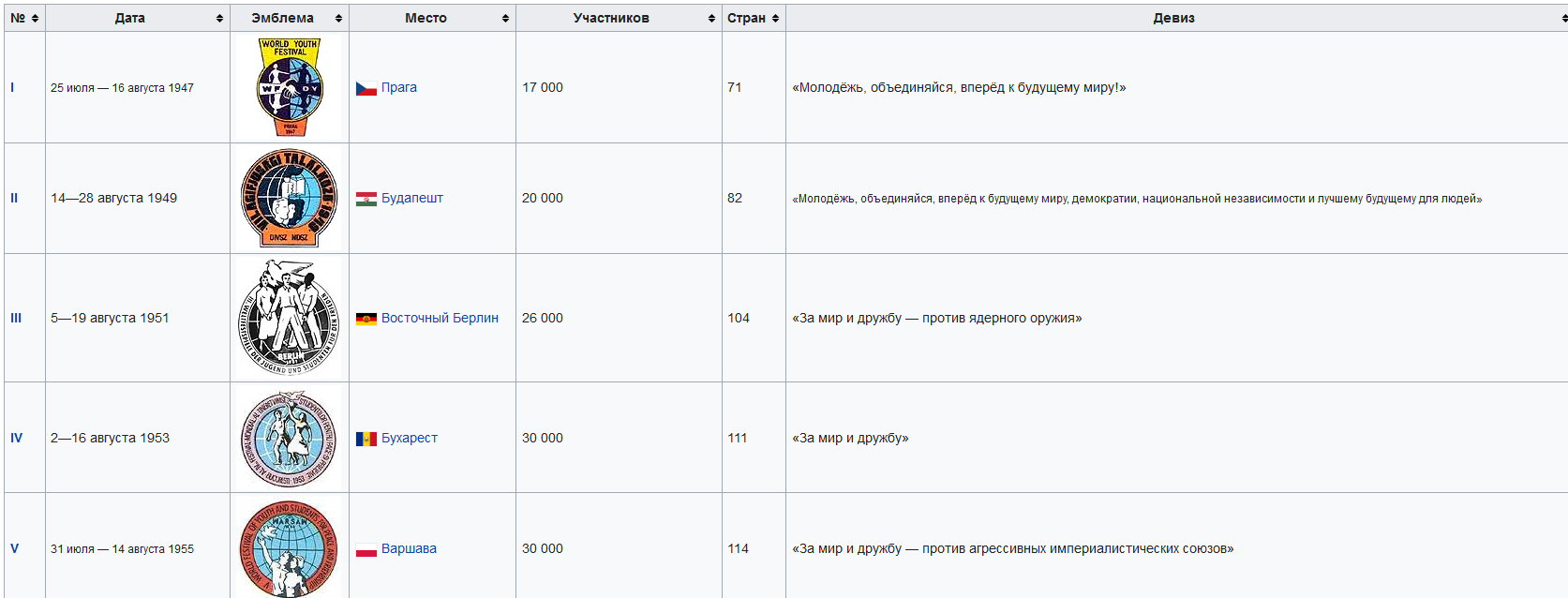Click countries value 104
Screen dimensions: 1568x598
739,318
